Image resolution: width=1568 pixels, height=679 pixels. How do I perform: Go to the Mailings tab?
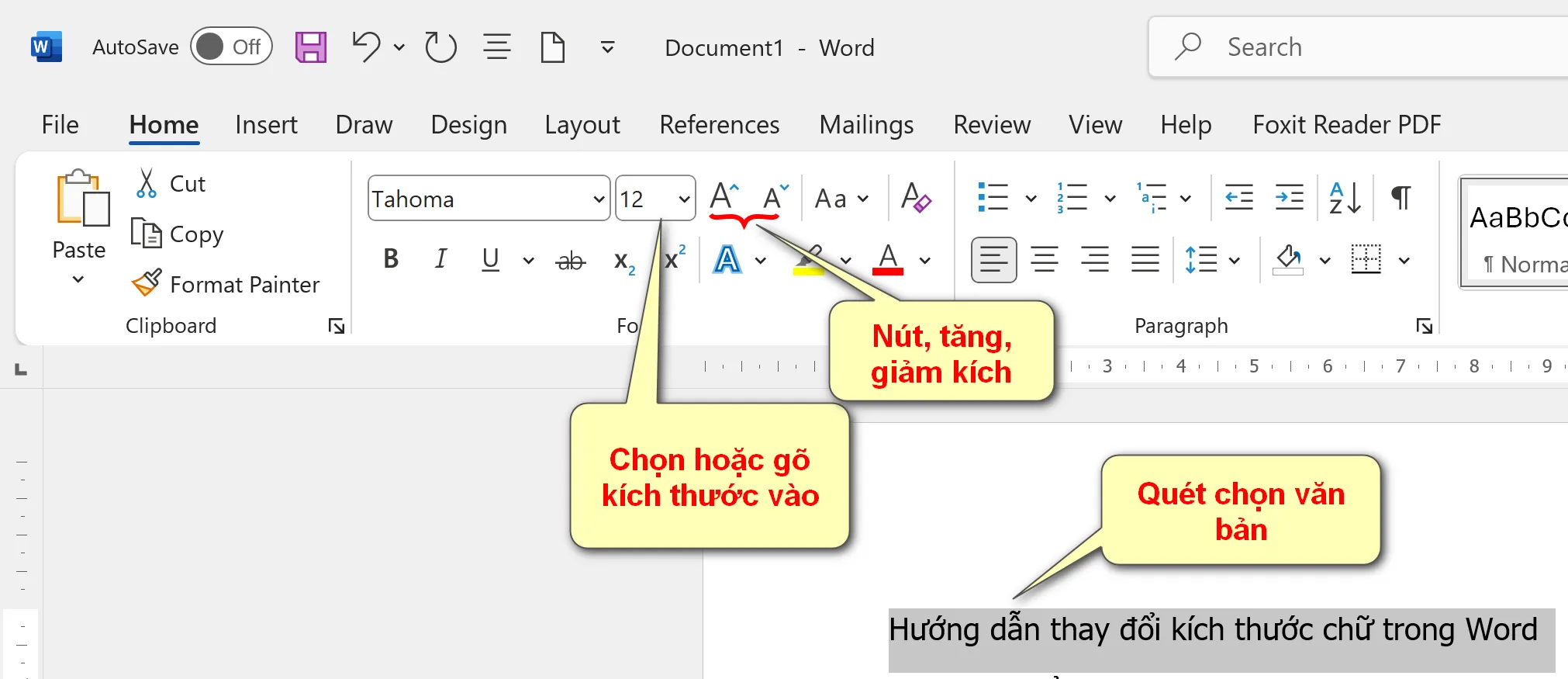coord(866,124)
